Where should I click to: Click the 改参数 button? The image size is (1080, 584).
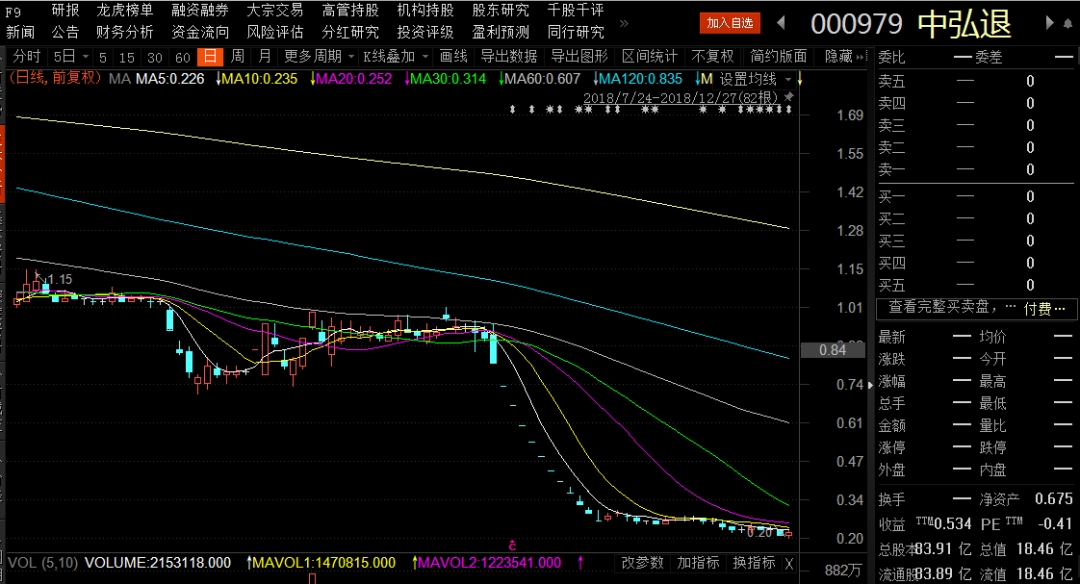[x=641, y=563]
